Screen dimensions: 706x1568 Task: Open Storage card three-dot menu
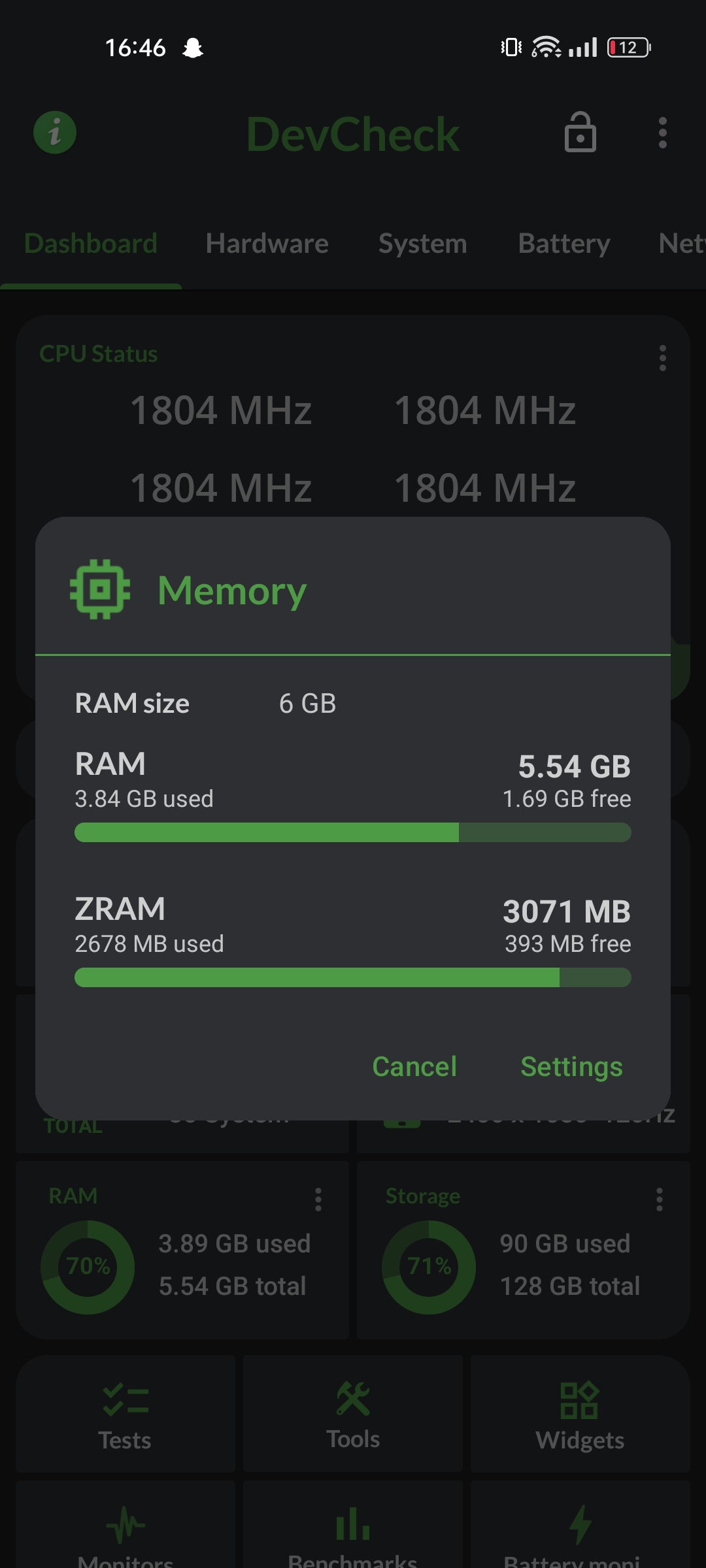[x=659, y=1200]
